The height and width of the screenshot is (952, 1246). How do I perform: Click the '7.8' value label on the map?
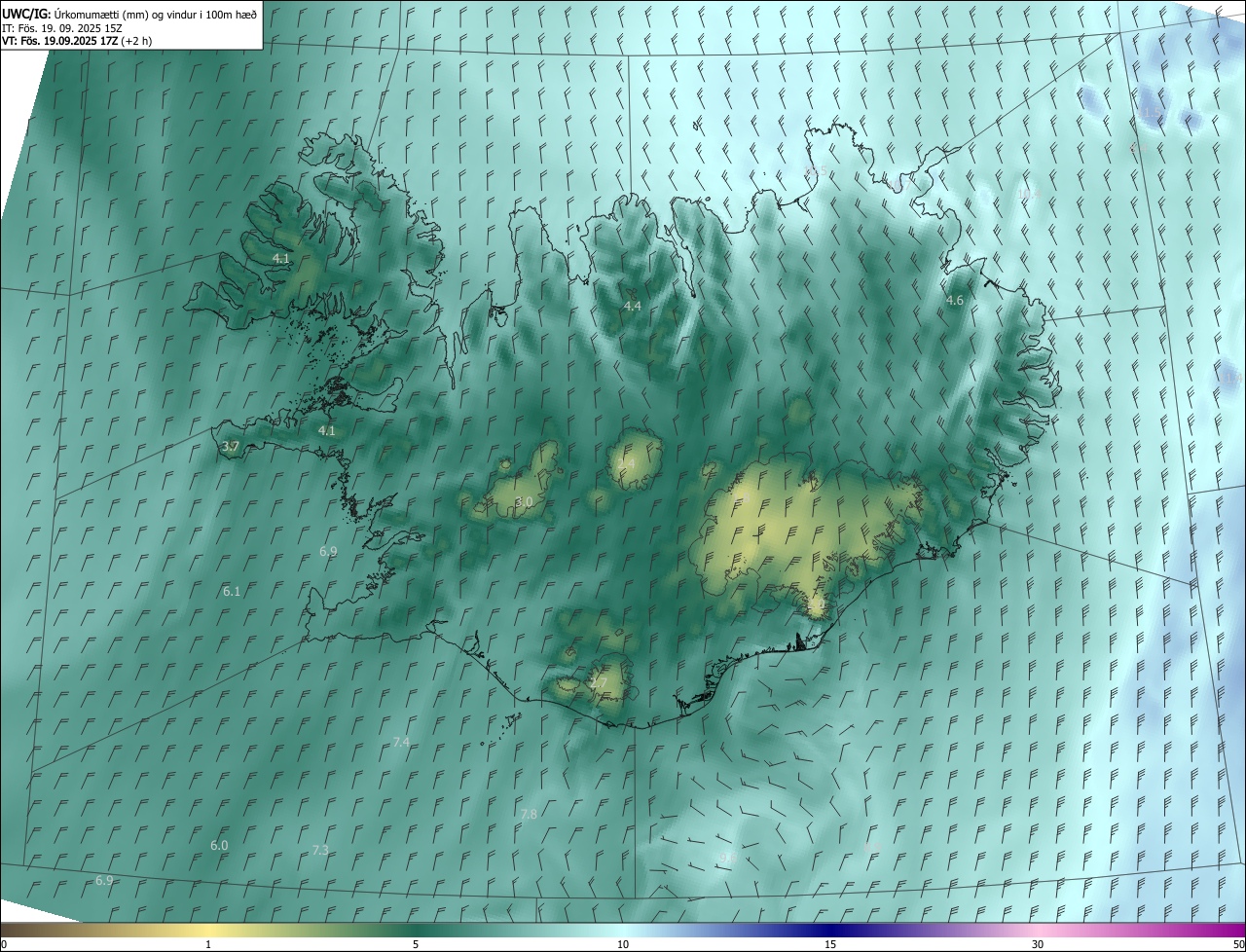[529, 815]
